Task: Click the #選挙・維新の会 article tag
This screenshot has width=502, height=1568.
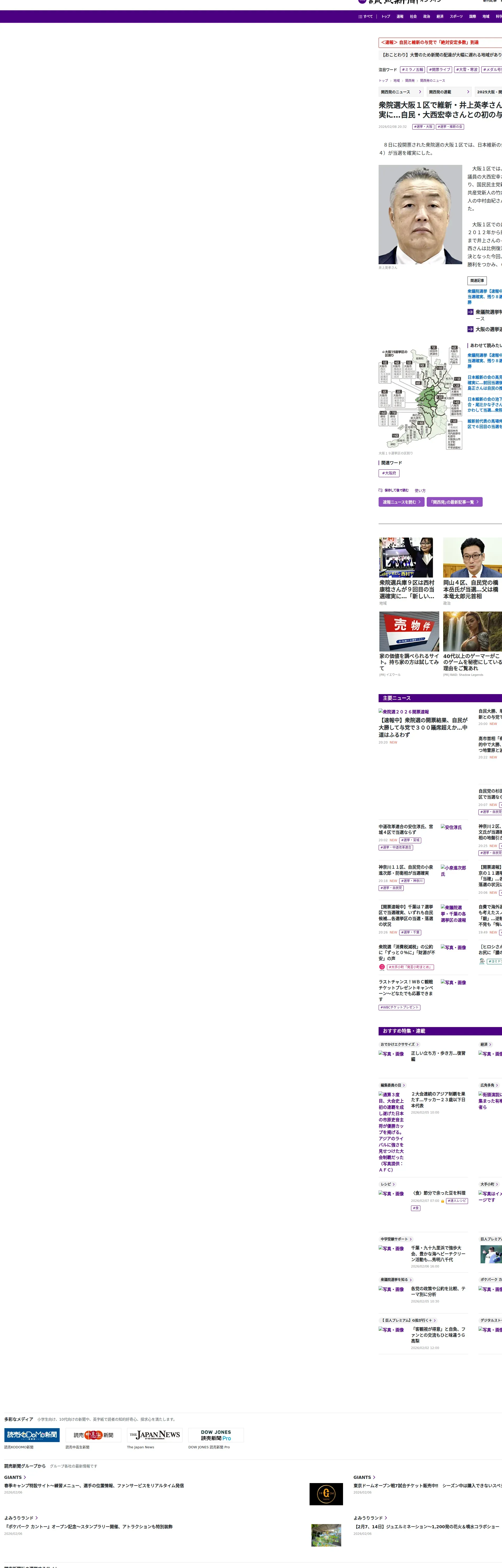Action: tap(450, 126)
